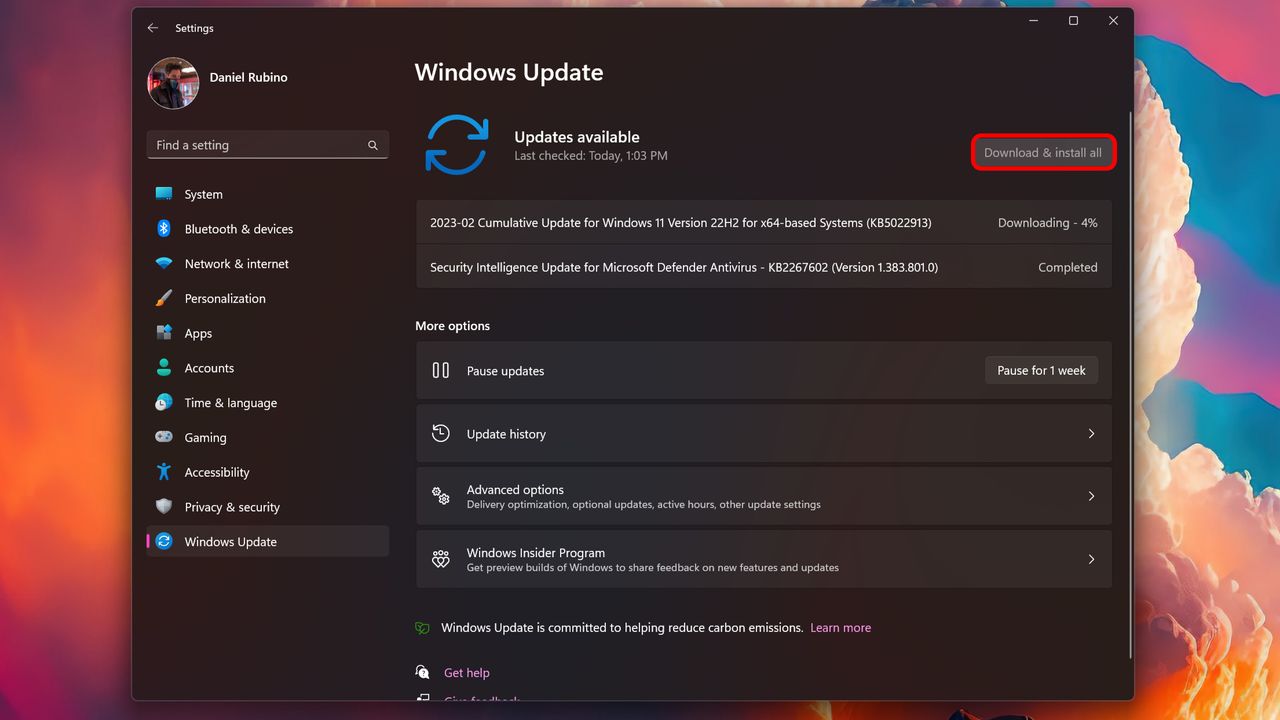The image size is (1280, 720).
Task: Focus the Find a setting search box
Action: 267,145
